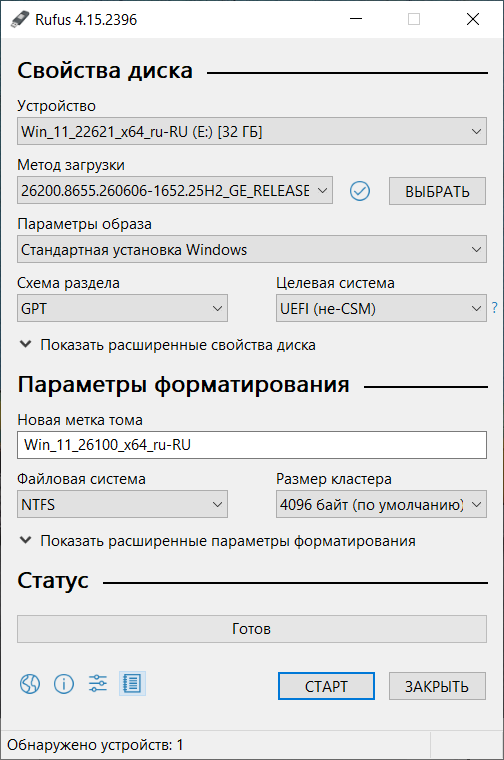Show the log notepad icon
This screenshot has width=504, height=760.
tap(132, 684)
